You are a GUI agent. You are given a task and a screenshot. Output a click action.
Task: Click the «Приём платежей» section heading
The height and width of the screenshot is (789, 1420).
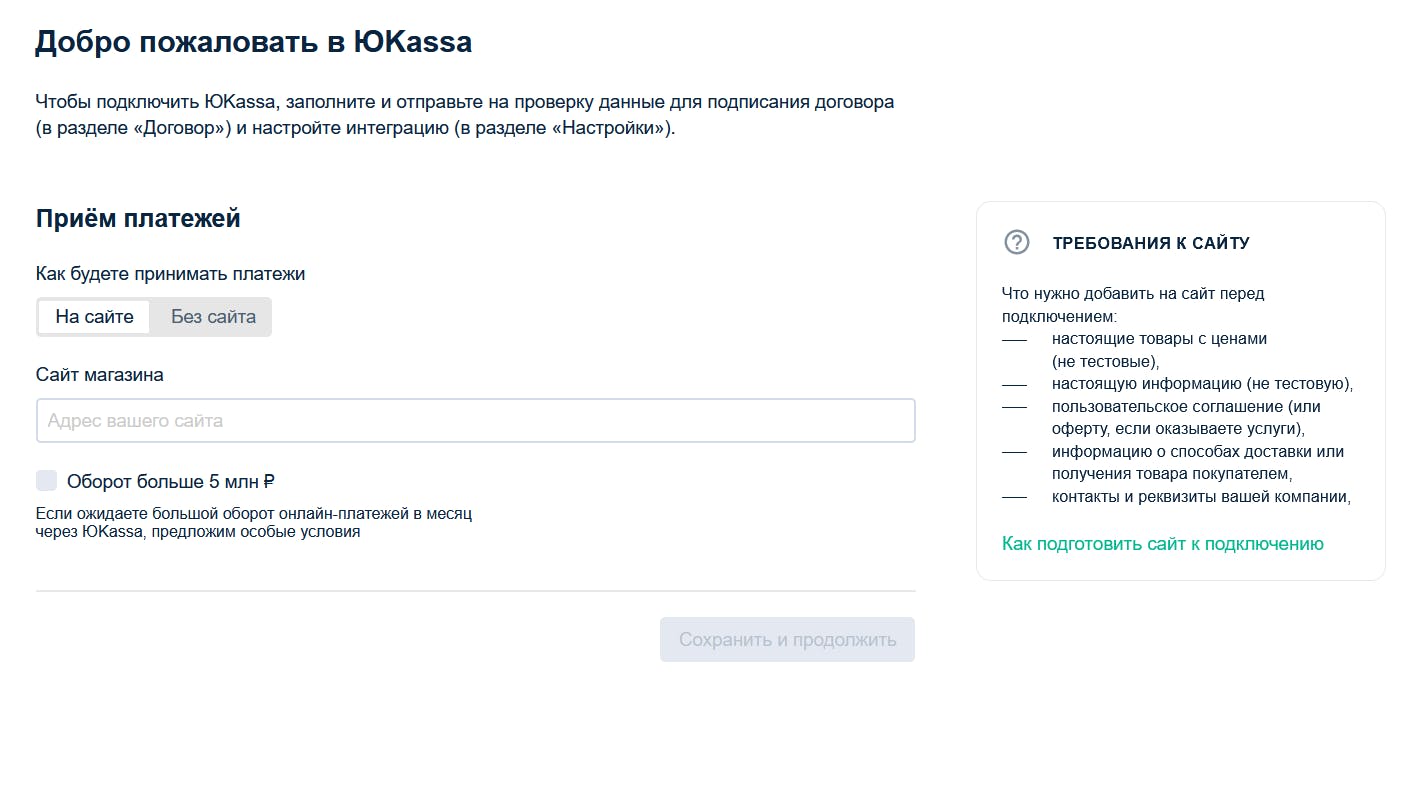click(x=138, y=218)
